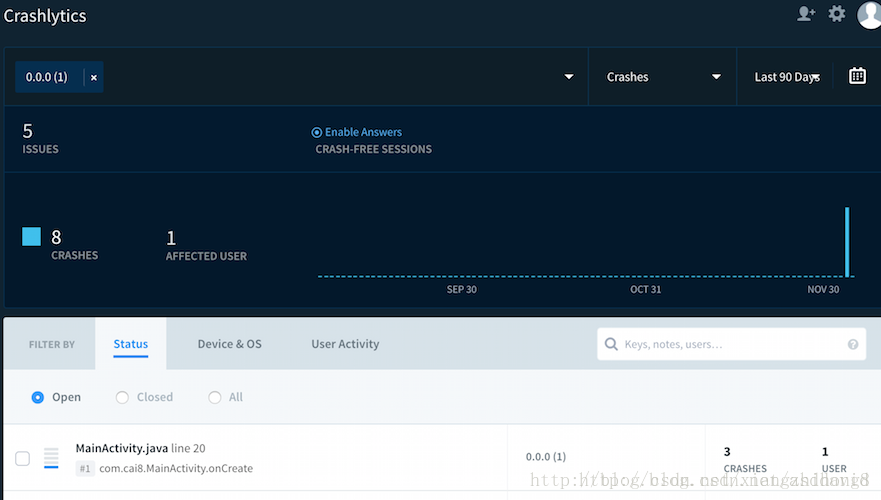Image resolution: width=881 pixels, height=500 pixels.
Task: Click the add user invite icon
Action: (x=806, y=13)
